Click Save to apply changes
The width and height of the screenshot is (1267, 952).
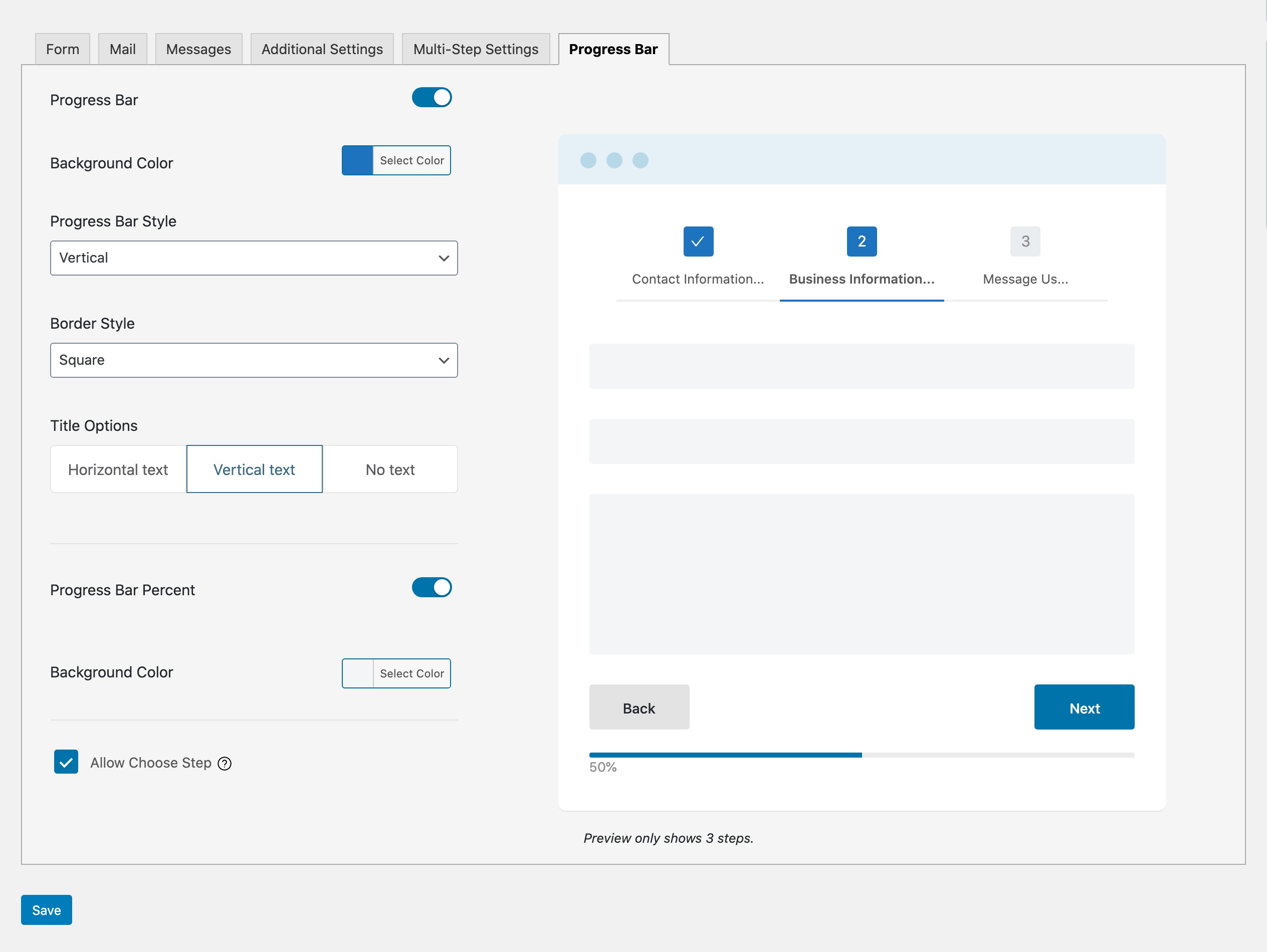(x=46, y=910)
